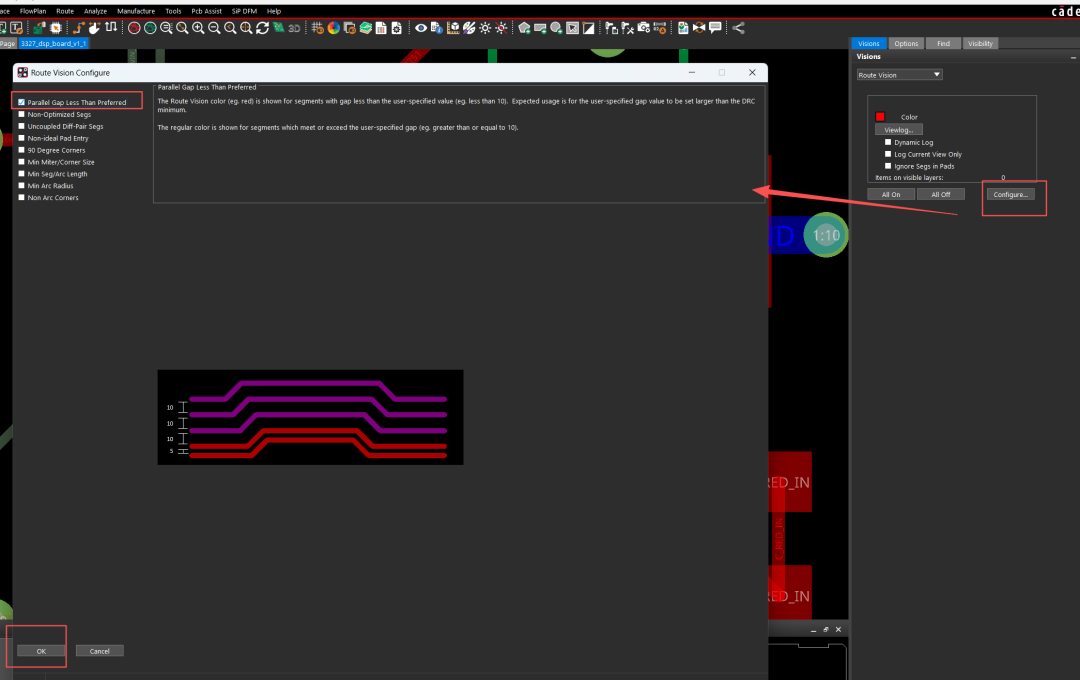Click the share icon in toolbar
Image resolution: width=1080 pixels, height=680 pixels.
tap(739, 28)
